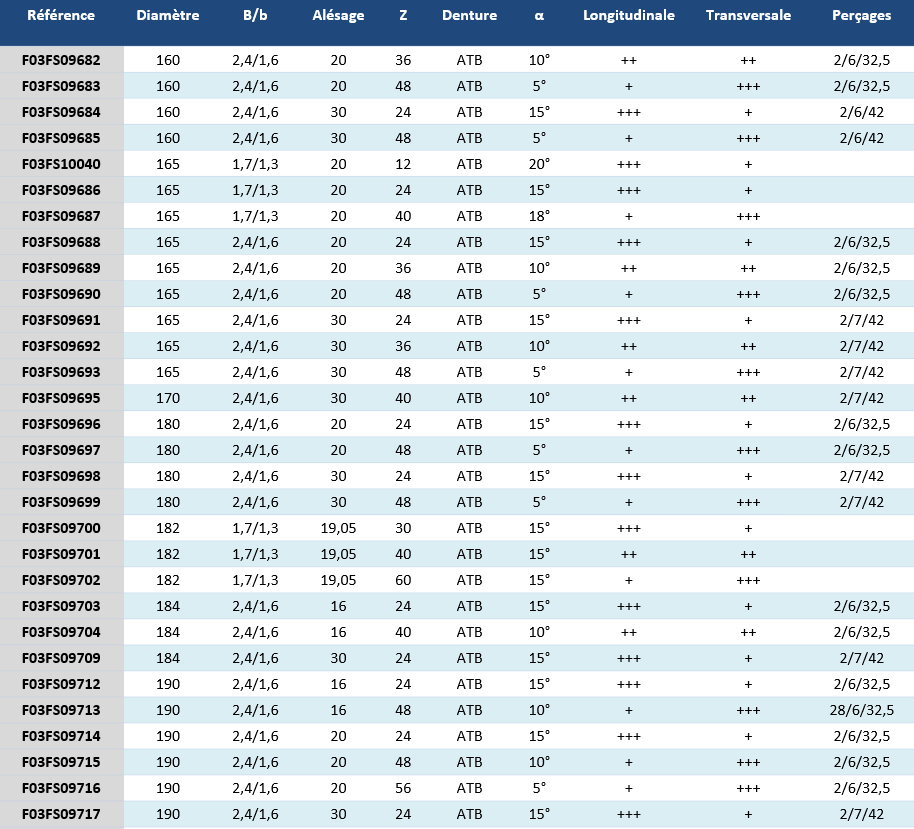Click alésage 19,05 in row F03FS09700
This screenshot has height=829, width=914.
(x=339, y=529)
